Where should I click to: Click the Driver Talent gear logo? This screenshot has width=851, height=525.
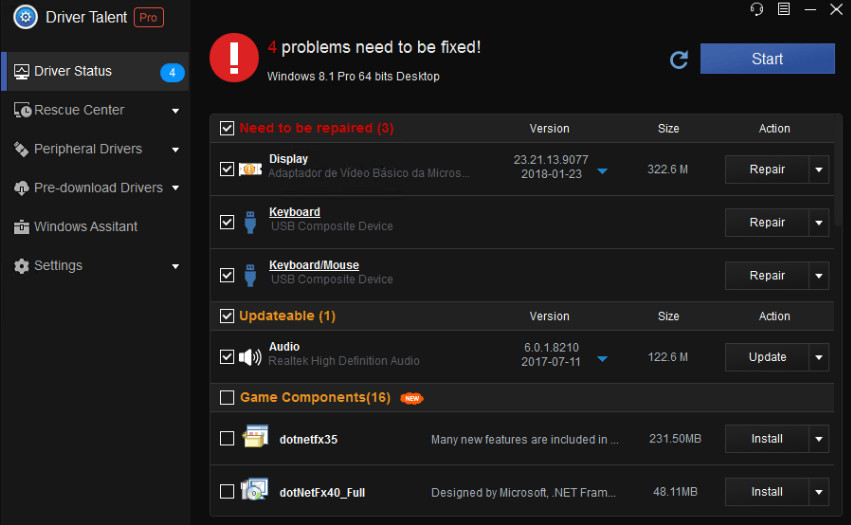tap(25, 17)
